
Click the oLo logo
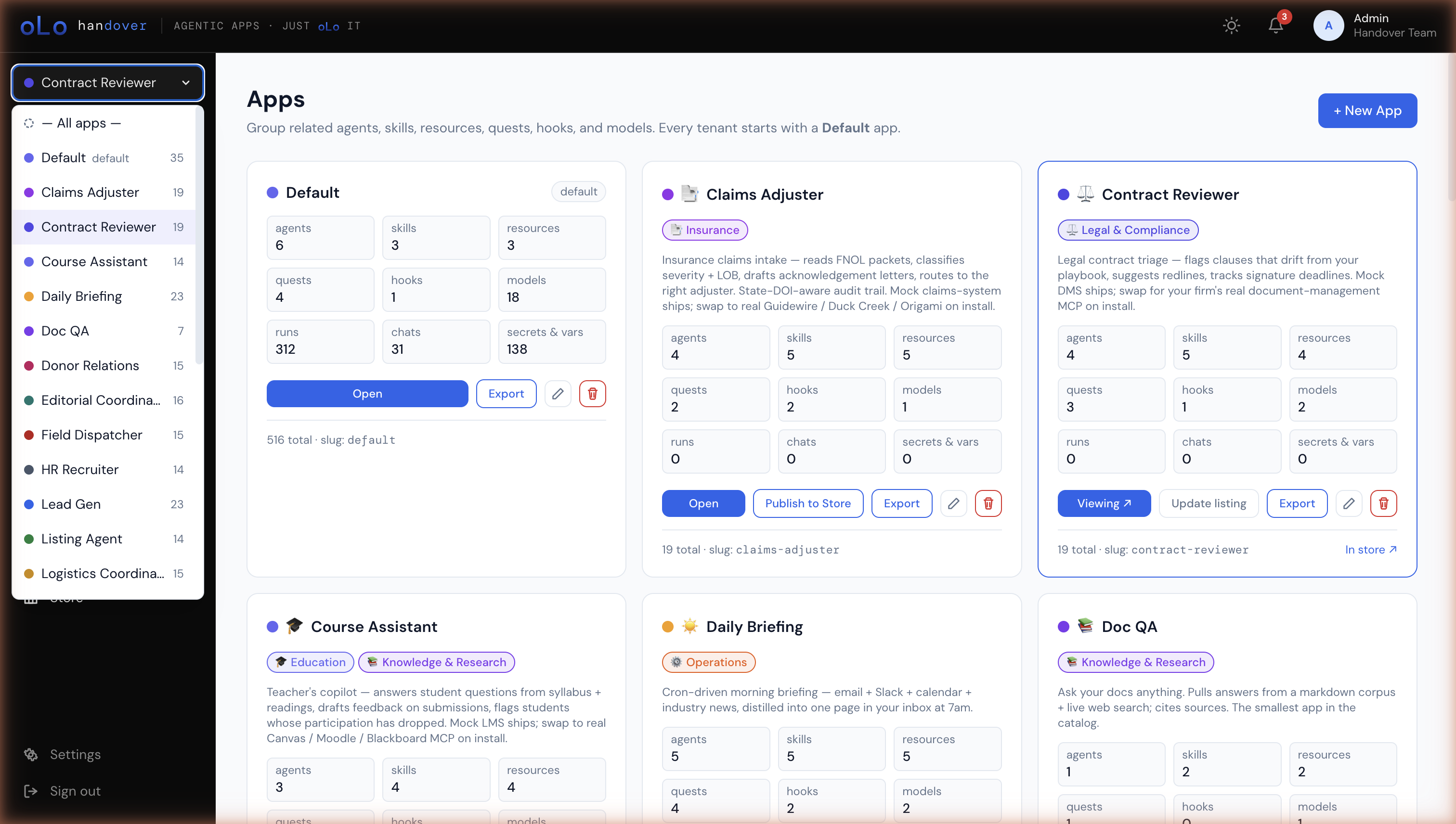tap(44, 26)
